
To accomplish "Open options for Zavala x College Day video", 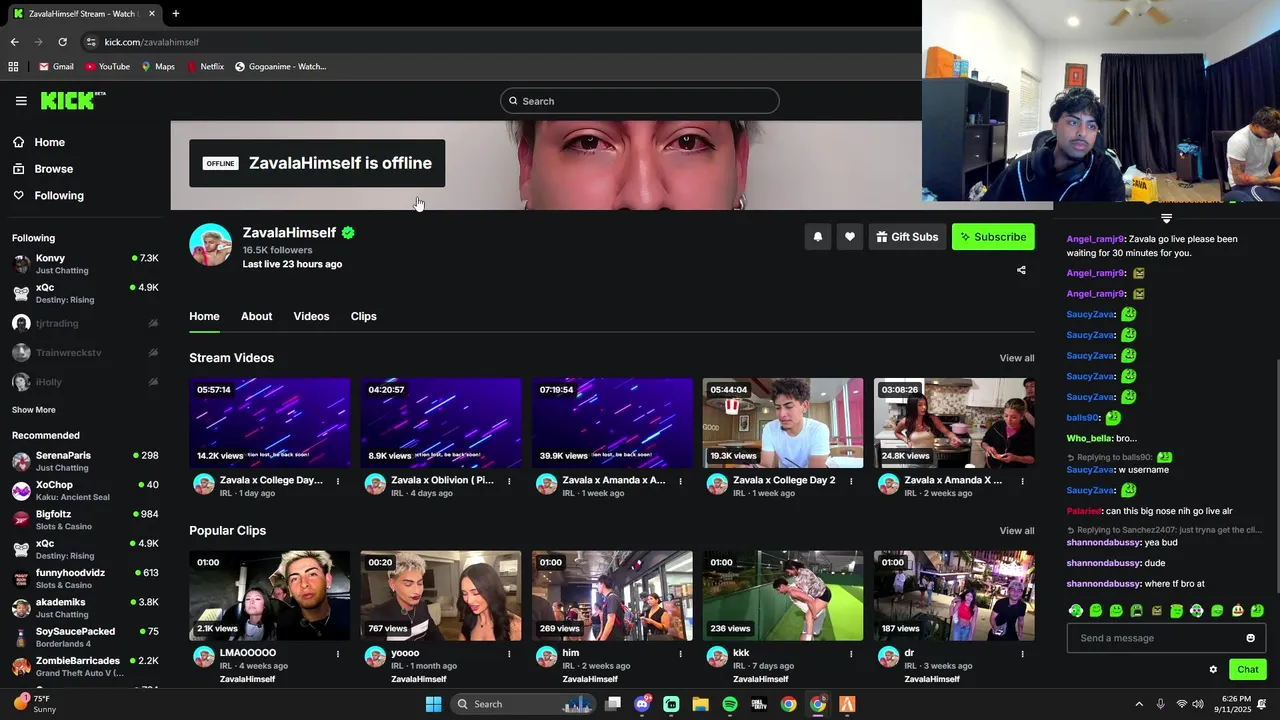I will tap(338, 481).
